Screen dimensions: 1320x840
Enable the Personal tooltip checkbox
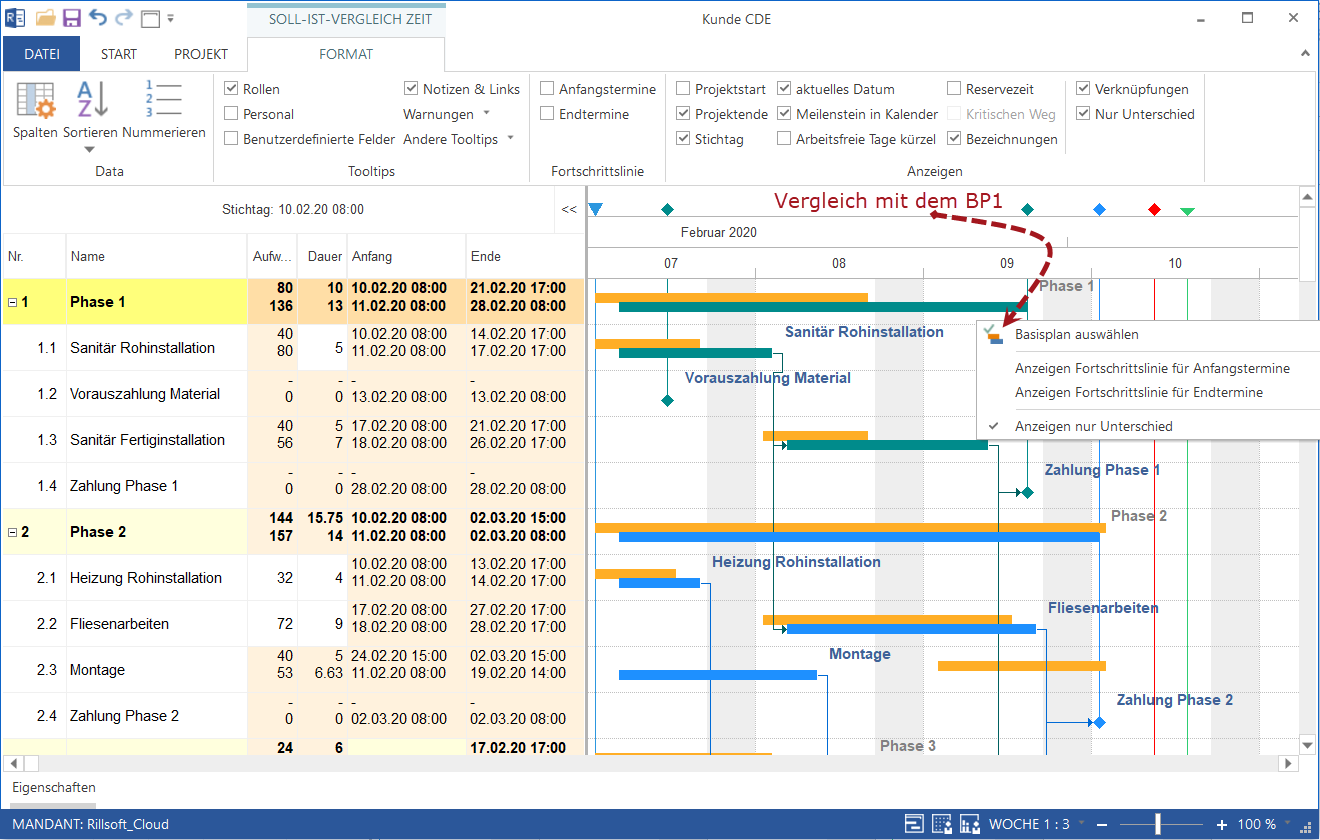click(231, 114)
